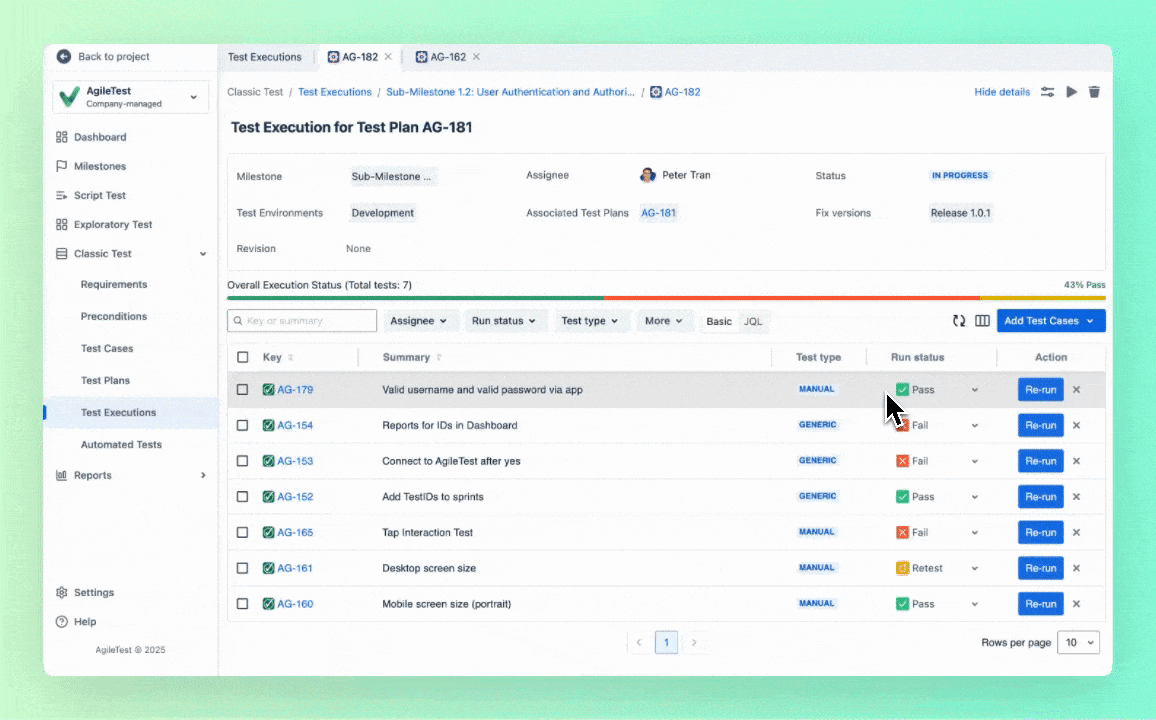Image resolution: width=1156 pixels, height=720 pixels.
Task: Check the AG-154 row checkbox
Action: point(242,425)
